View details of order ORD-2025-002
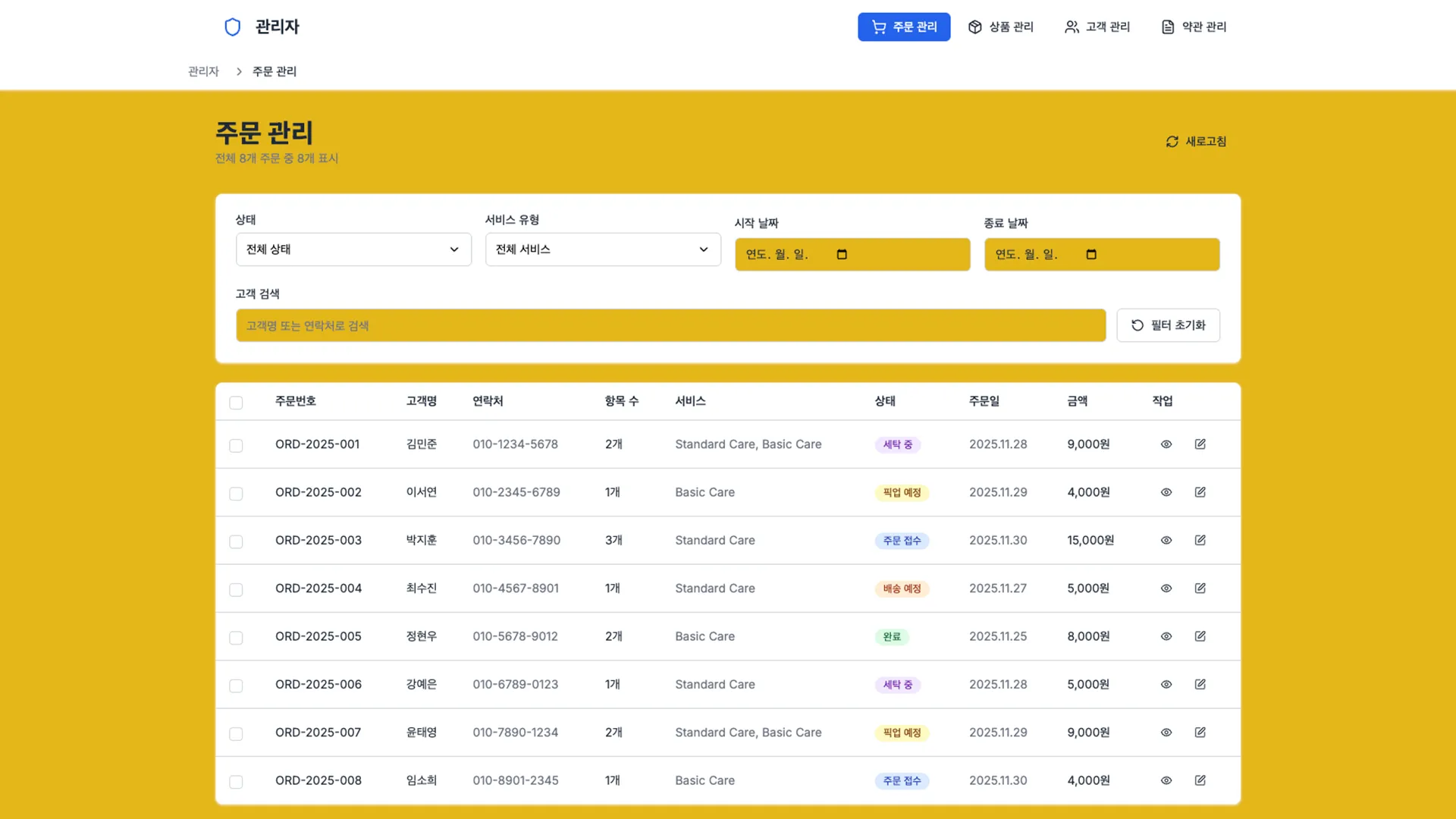 tap(1166, 492)
